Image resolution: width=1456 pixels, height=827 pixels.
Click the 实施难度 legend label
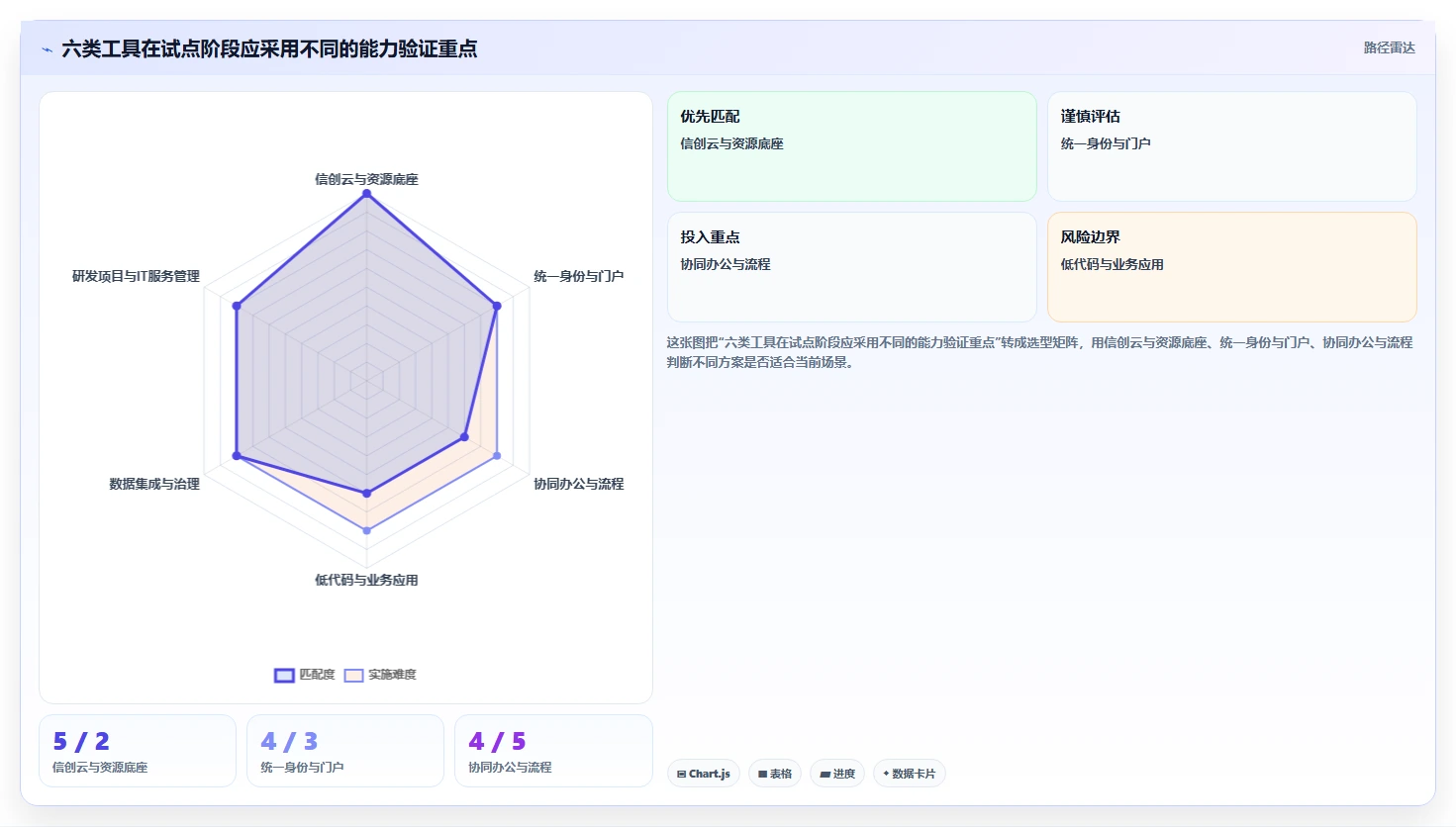[x=392, y=675]
